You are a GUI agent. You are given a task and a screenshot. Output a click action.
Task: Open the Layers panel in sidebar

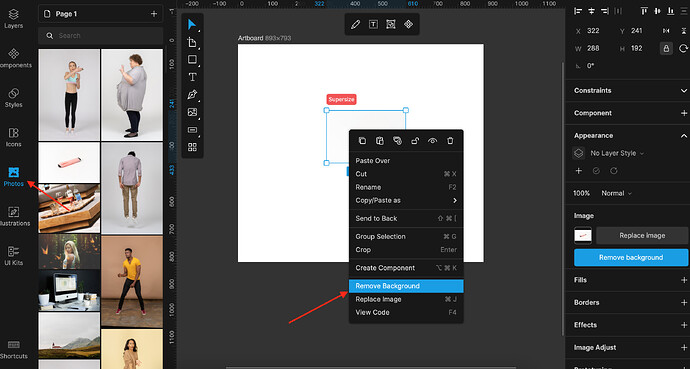tap(13, 18)
